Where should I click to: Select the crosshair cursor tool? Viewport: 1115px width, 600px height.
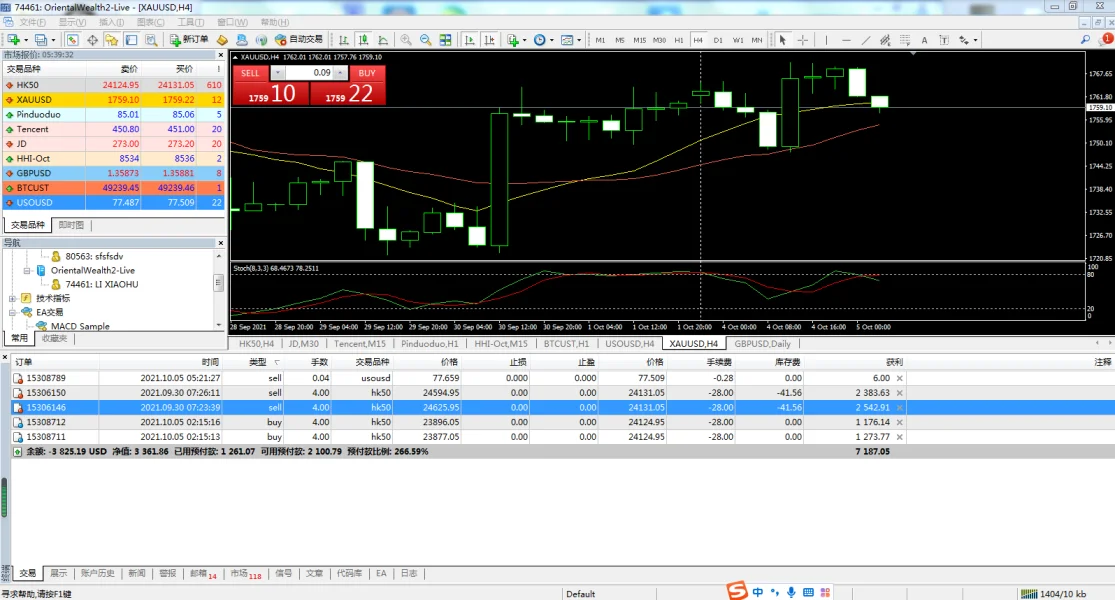802,40
